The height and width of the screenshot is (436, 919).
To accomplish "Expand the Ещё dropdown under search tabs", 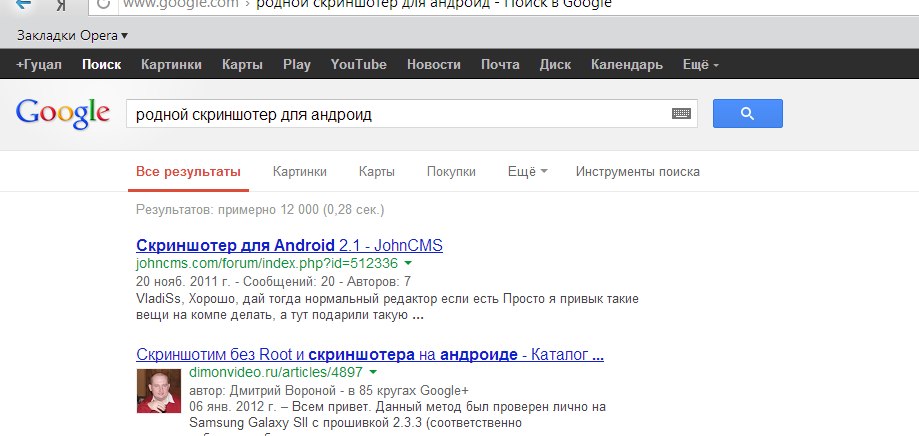I will click(527, 171).
